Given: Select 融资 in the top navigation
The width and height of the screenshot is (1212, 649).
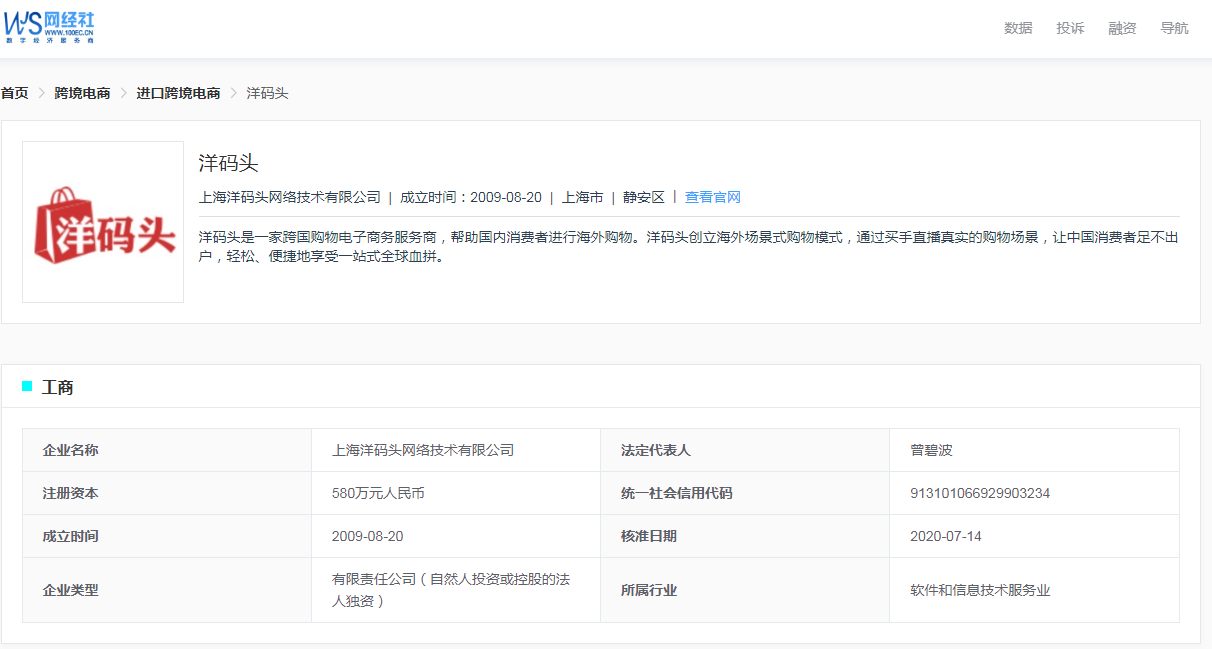Looking at the screenshot, I should tap(1122, 28).
